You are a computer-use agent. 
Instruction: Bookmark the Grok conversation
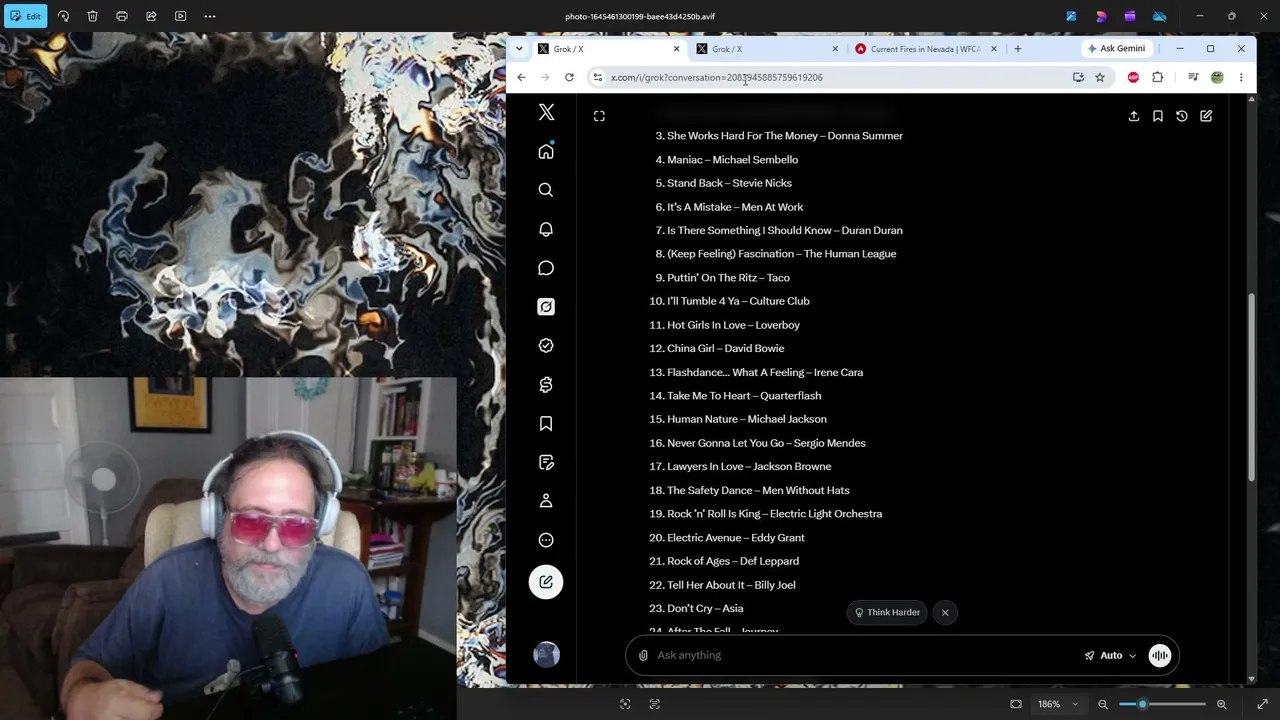pos(1158,116)
